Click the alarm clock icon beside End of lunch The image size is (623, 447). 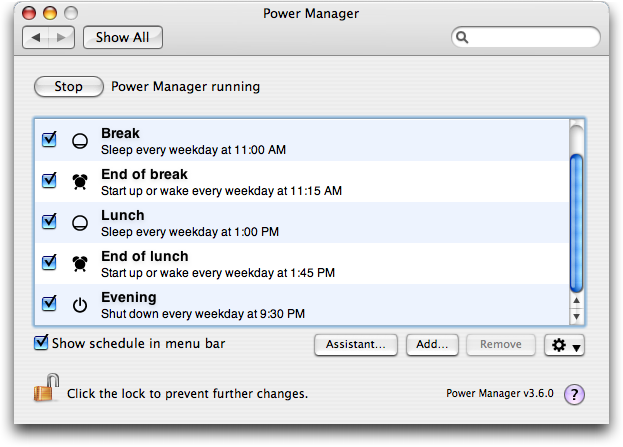[x=80, y=263]
